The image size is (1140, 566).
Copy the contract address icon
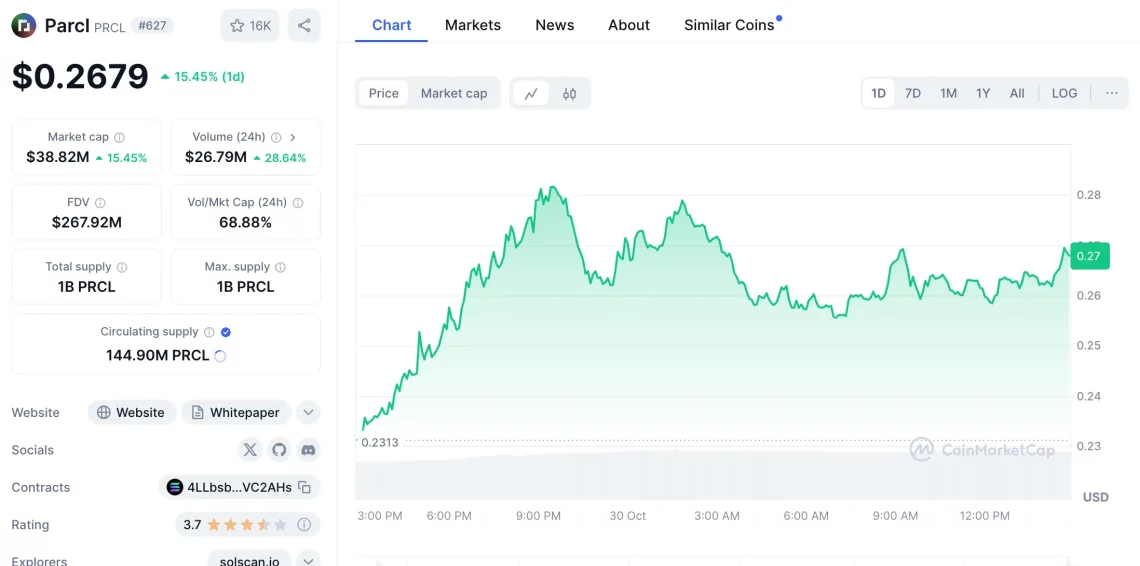click(x=305, y=488)
